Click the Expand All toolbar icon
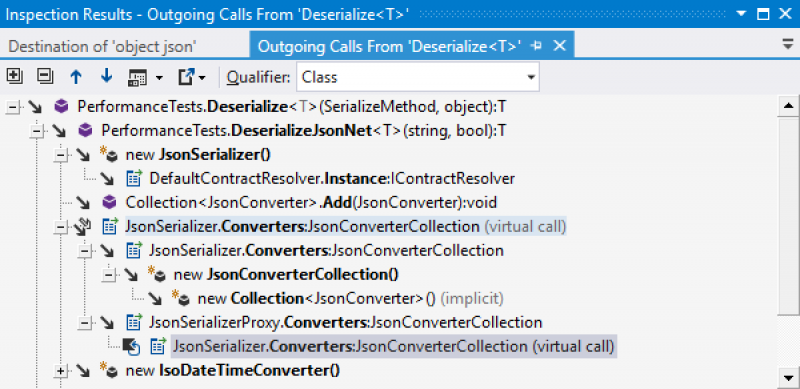The image size is (800, 389). point(14,77)
